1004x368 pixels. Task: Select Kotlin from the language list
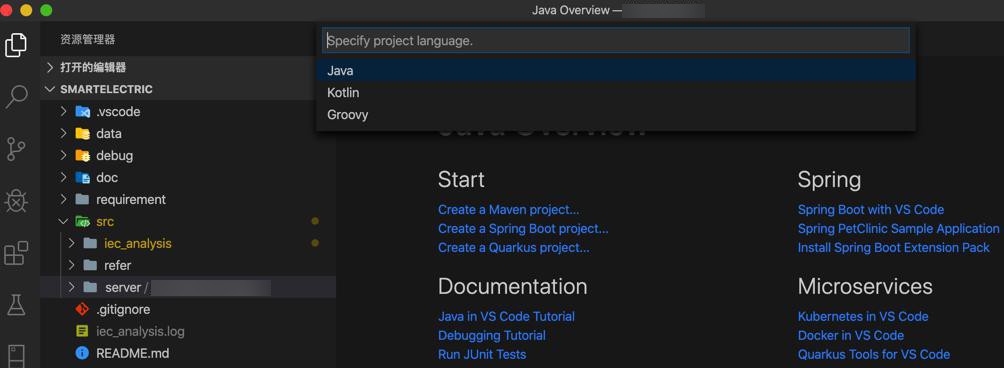[x=615, y=93]
